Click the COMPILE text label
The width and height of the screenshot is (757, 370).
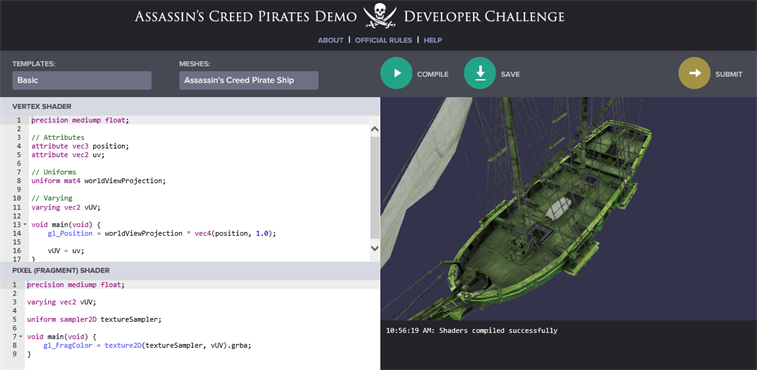(x=433, y=74)
